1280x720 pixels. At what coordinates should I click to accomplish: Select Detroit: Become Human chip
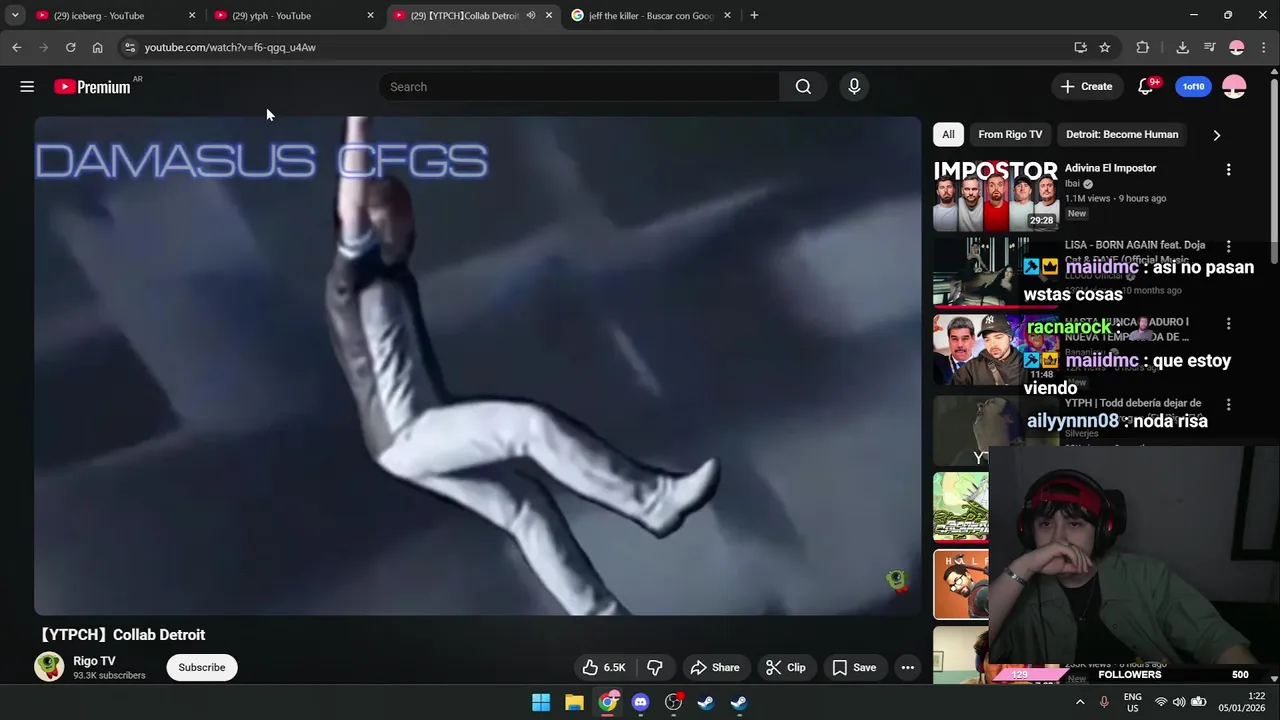click(x=1122, y=135)
